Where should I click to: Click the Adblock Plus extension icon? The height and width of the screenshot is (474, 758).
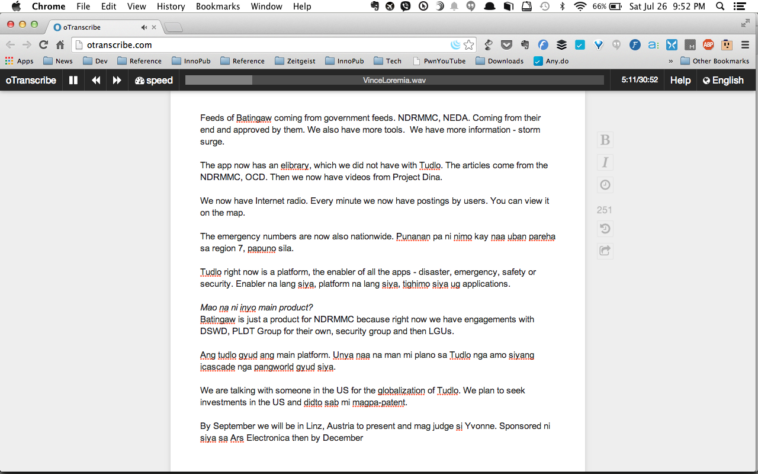[x=708, y=45]
